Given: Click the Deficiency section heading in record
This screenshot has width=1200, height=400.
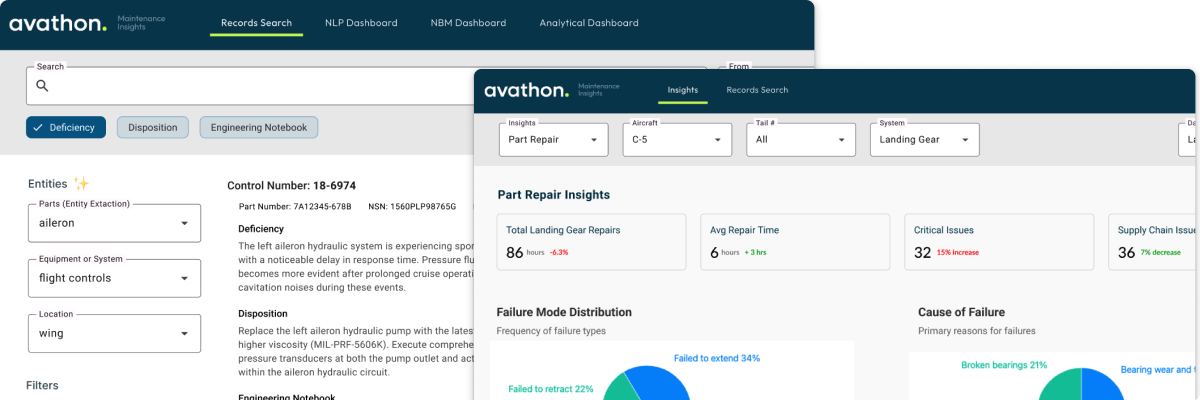Looking at the screenshot, I should pos(261,228).
